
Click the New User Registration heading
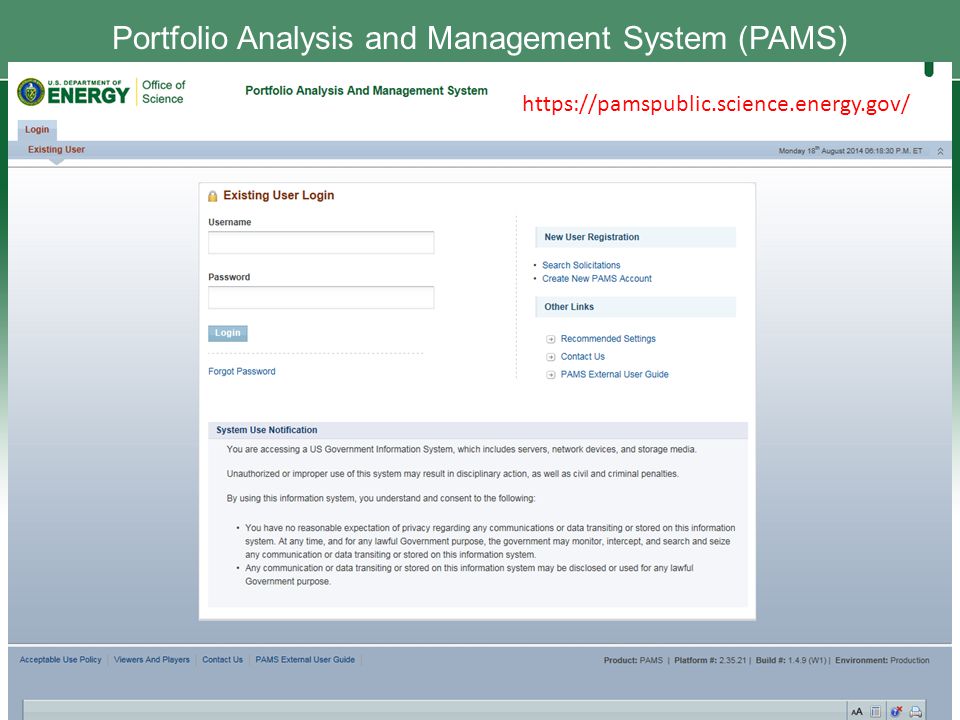592,237
